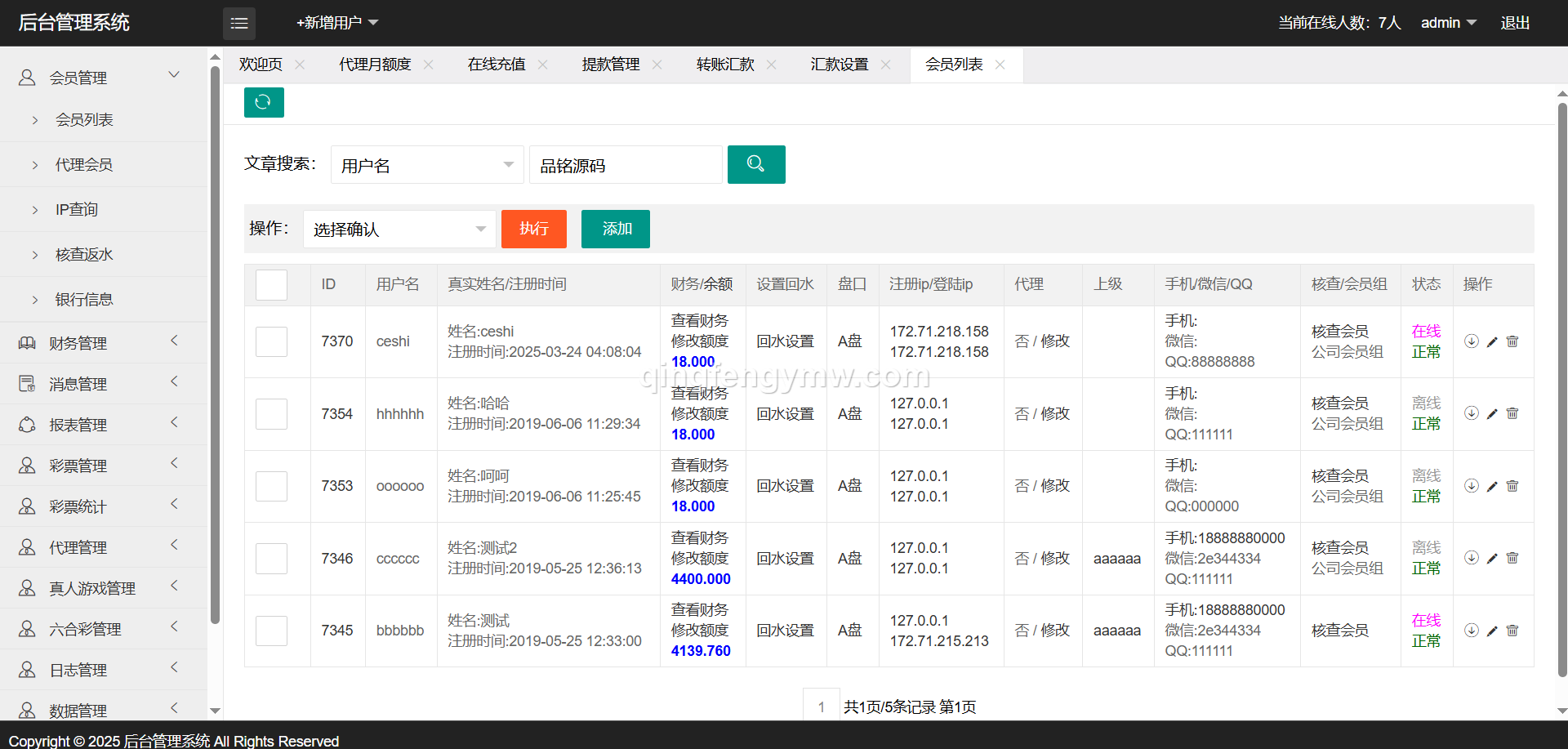Click the green 添加 button
This screenshot has width=1568, height=749.
[616, 229]
